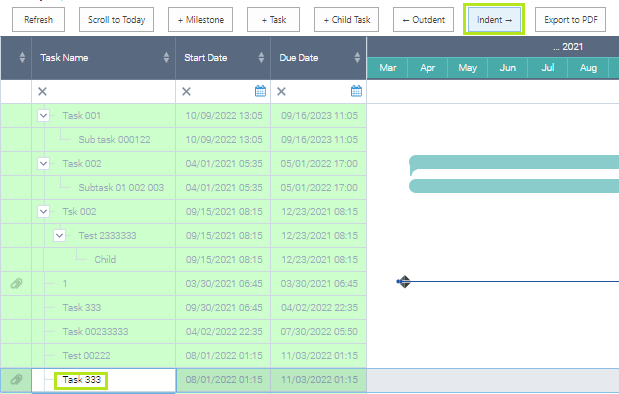The width and height of the screenshot is (619, 394).
Task: Clear the Start Date filter
Action: [186, 92]
